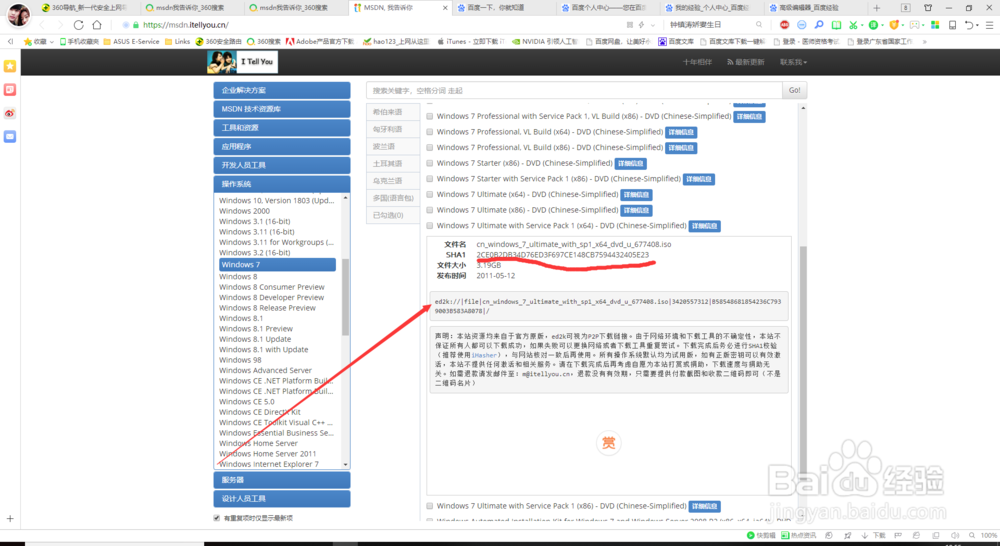This screenshot has width=1000, height=546.
Task: Collapse the 操作系统 panel
Action: tap(282, 184)
